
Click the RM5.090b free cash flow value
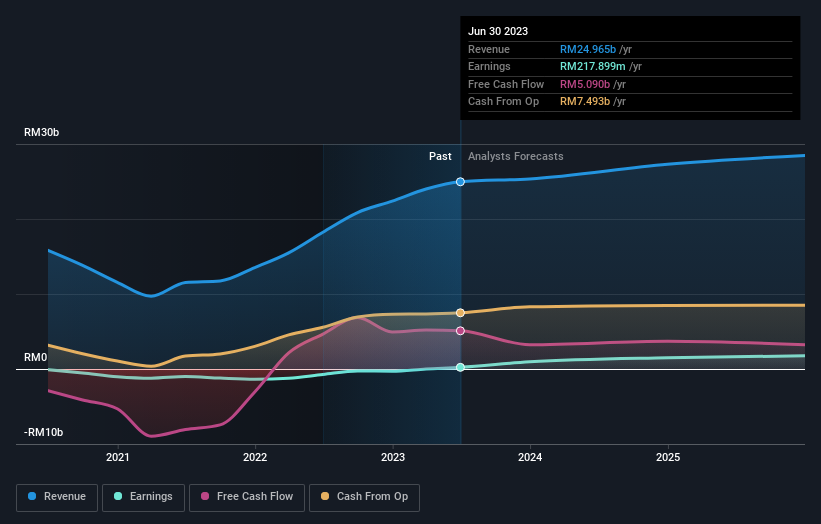point(585,84)
